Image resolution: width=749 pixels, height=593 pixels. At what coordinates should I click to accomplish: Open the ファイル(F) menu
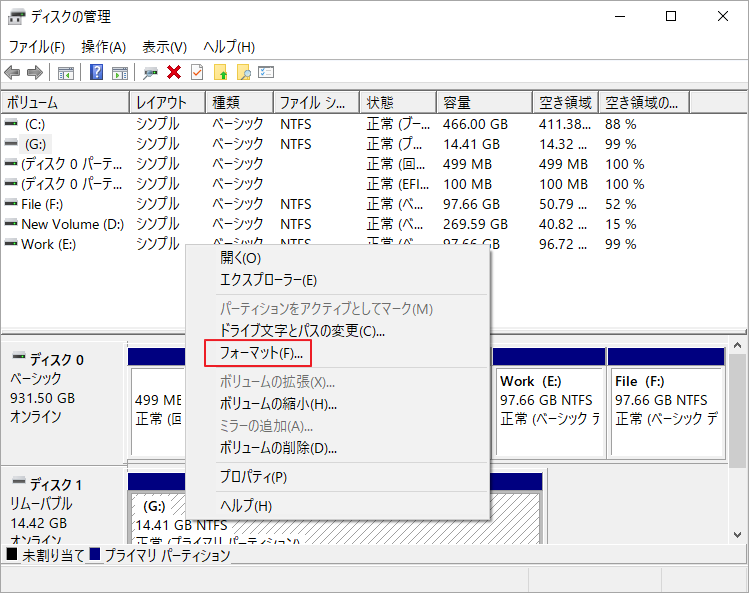click(37, 47)
